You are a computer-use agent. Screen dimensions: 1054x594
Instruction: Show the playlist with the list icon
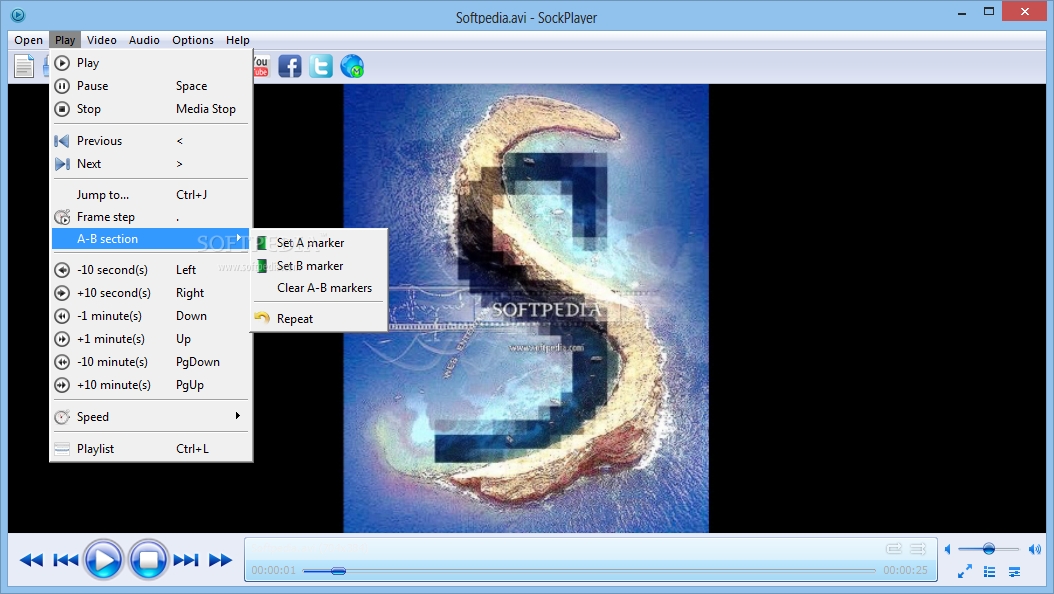tap(989, 571)
